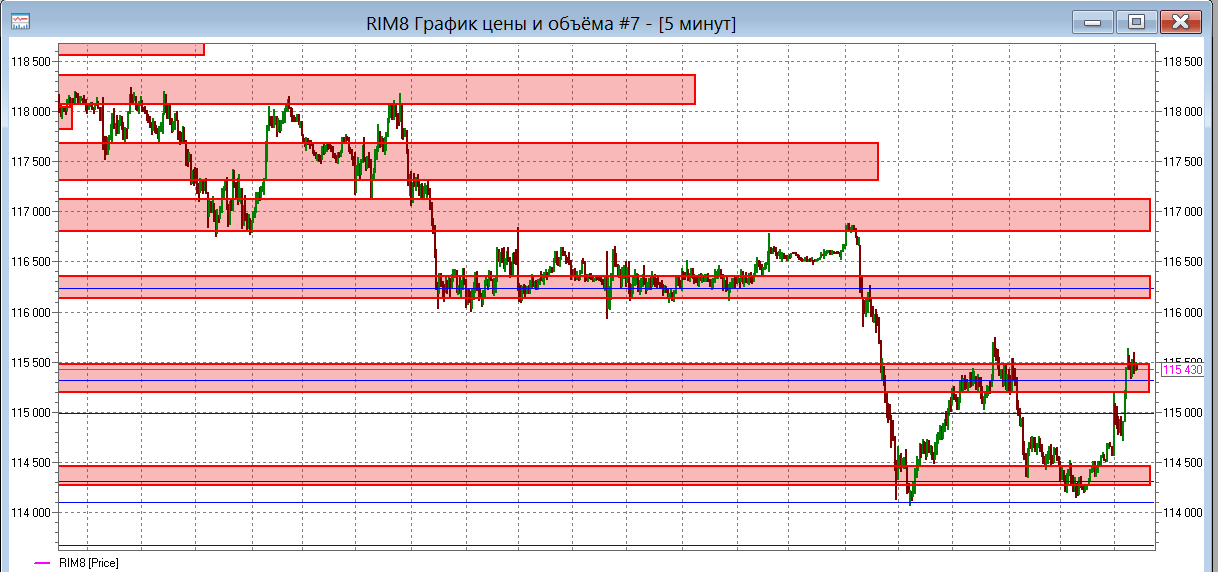The image size is (1218, 572).
Task: Select the red zone just below 114 500
Action: [x=604, y=475]
